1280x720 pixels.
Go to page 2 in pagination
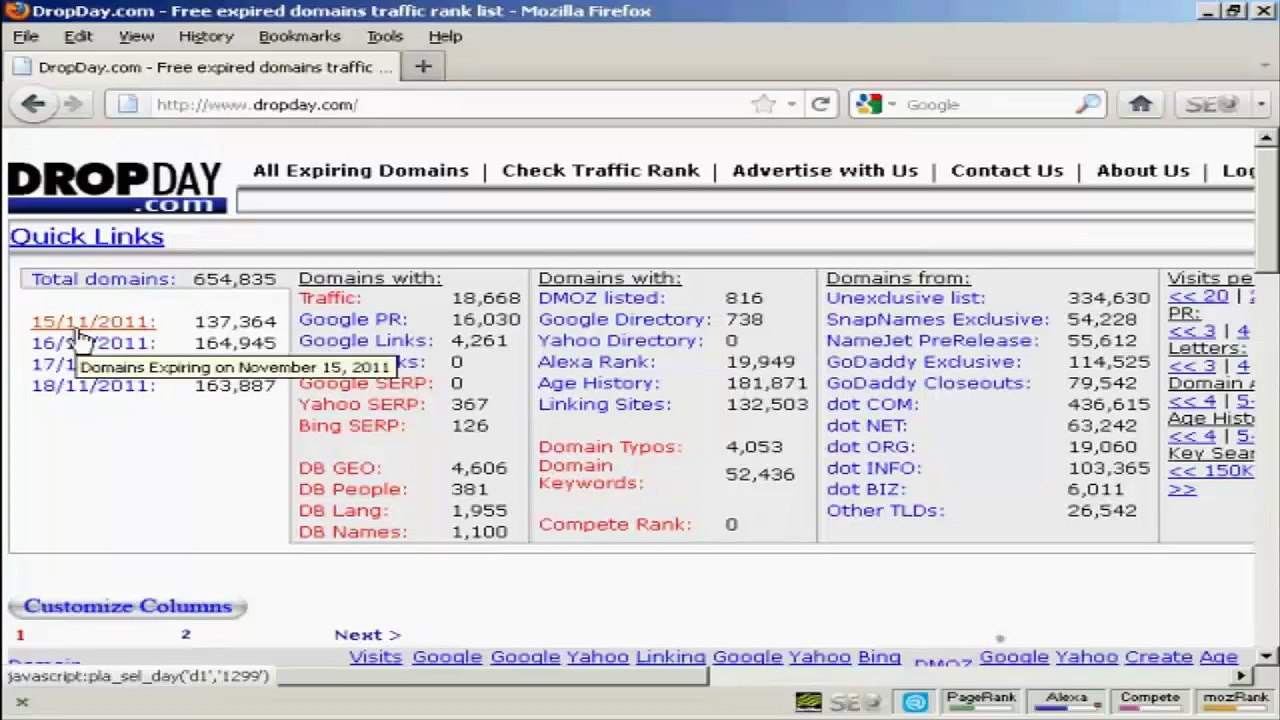tap(185, 634)
